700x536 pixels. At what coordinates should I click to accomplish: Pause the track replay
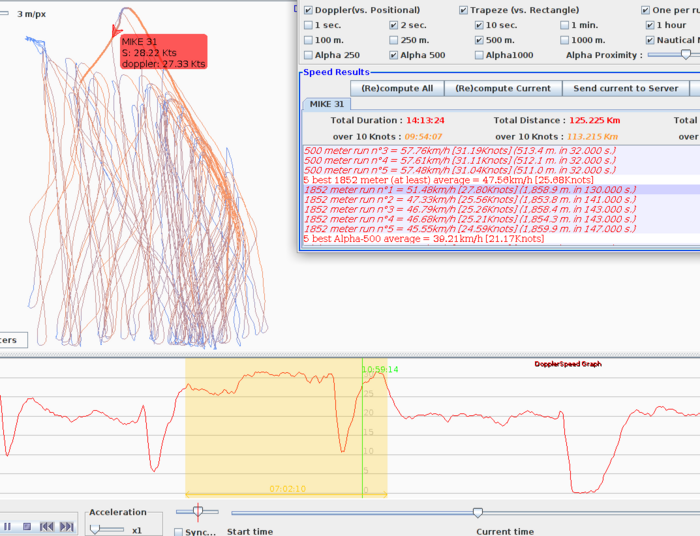point(8,527)
